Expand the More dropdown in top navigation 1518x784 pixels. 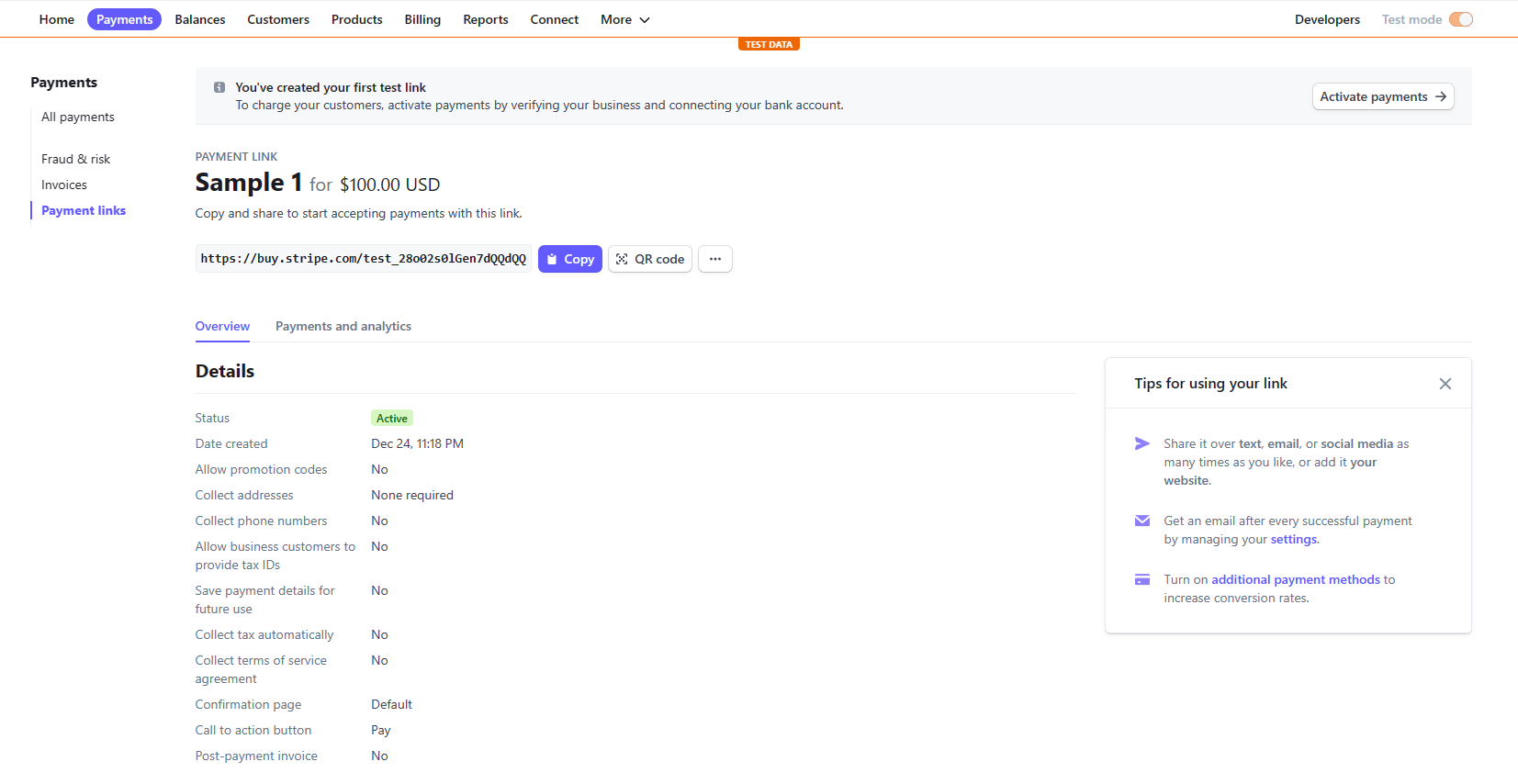pyautogui.click(x=625, y=19)
